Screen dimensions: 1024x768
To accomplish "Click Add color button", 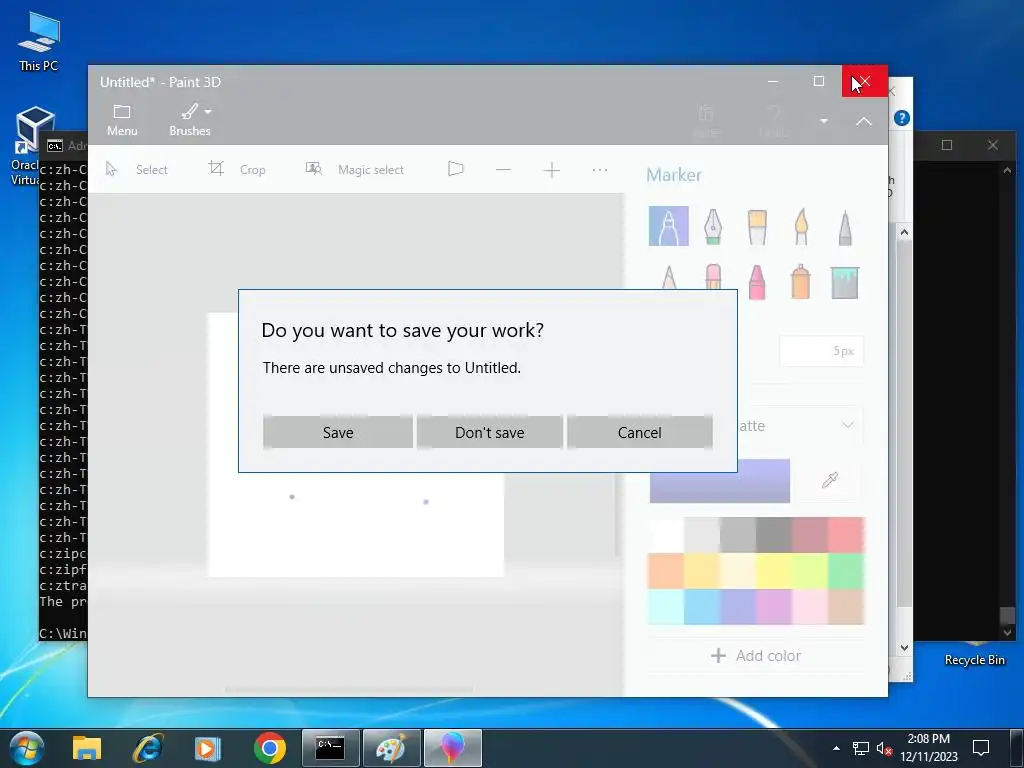I will point(756,656).
